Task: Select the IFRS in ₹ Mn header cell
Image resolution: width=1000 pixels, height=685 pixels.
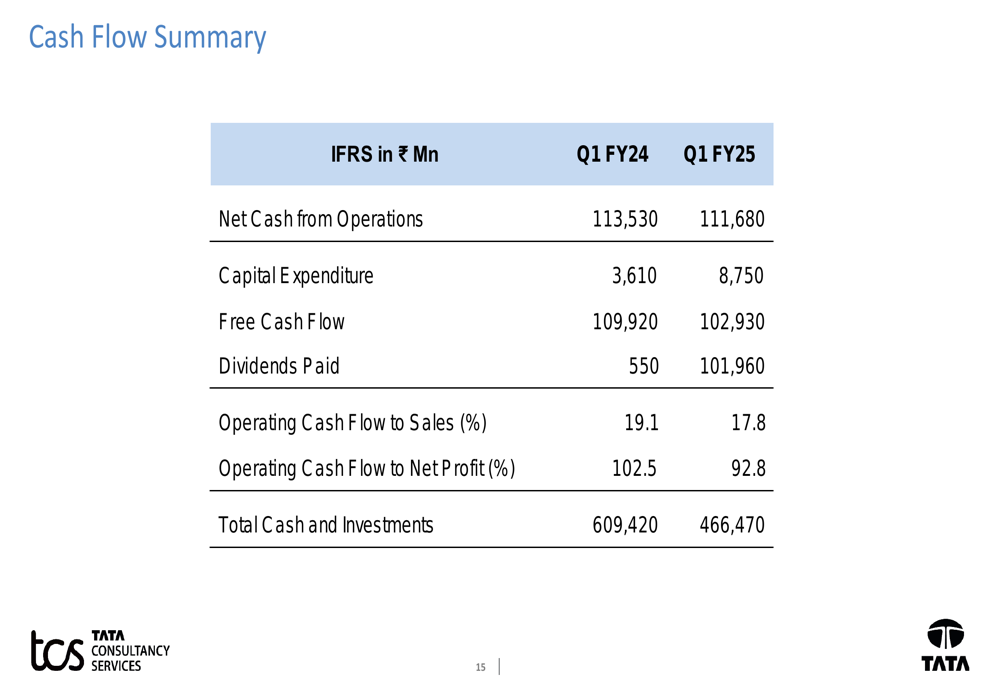Action: pos(384,155)
